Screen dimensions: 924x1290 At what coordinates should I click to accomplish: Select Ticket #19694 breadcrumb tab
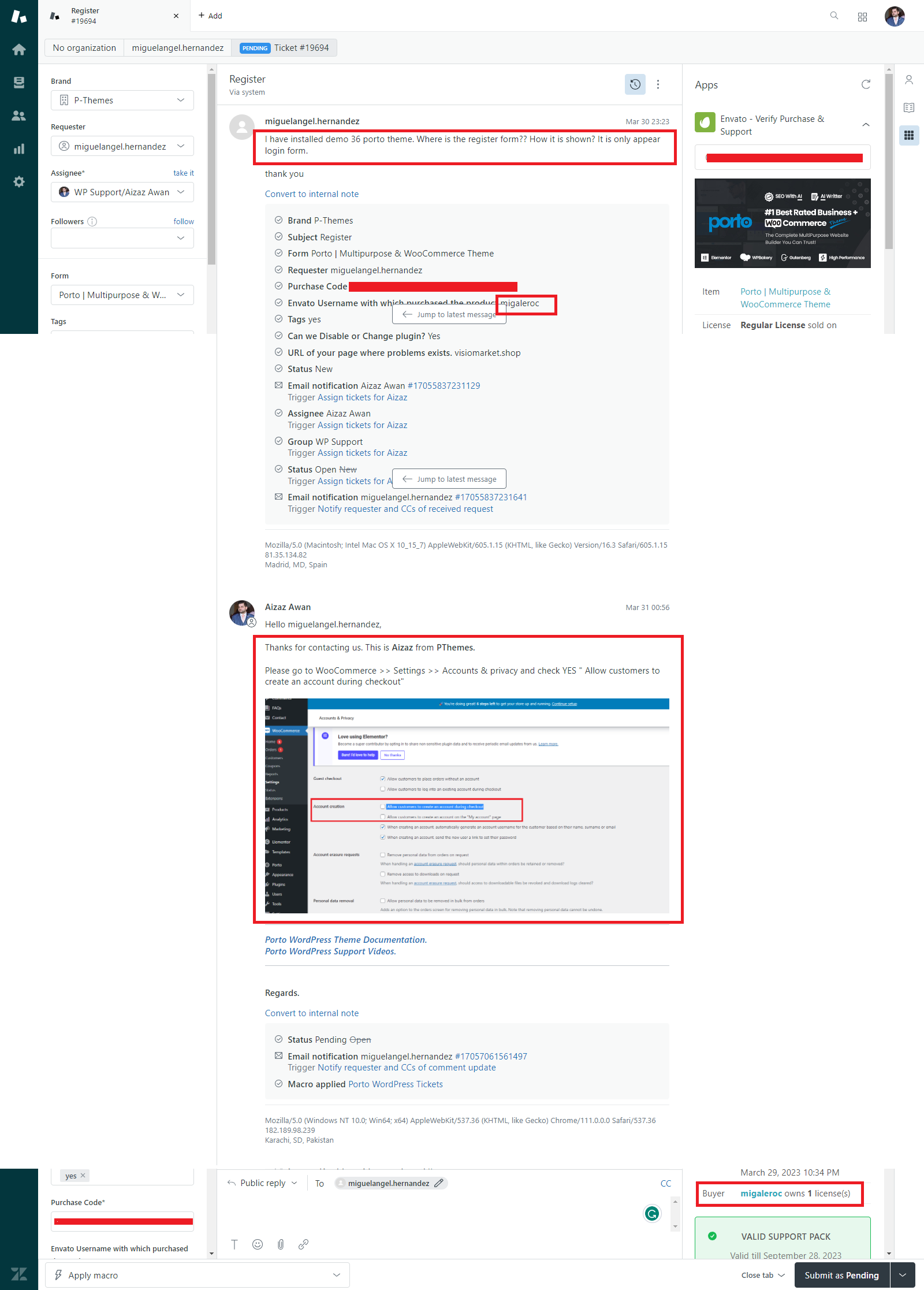285,48
